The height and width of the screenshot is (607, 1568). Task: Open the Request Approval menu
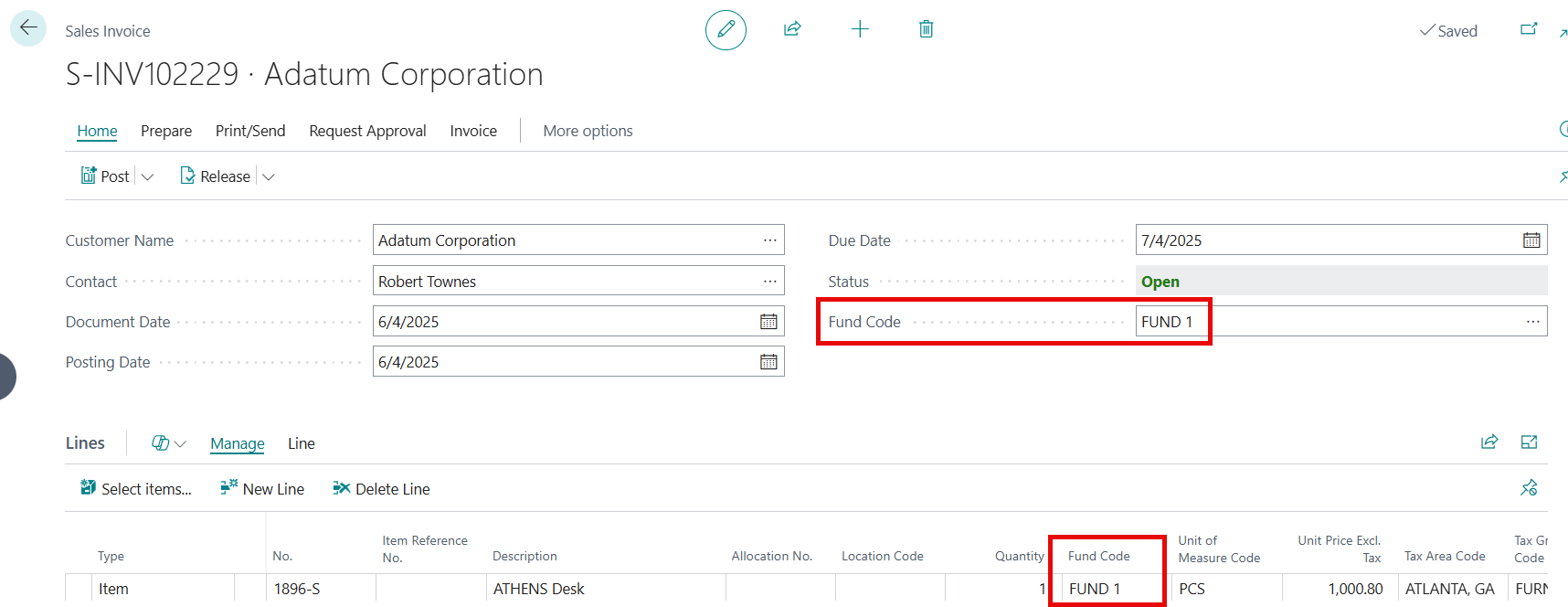(367, 131)
